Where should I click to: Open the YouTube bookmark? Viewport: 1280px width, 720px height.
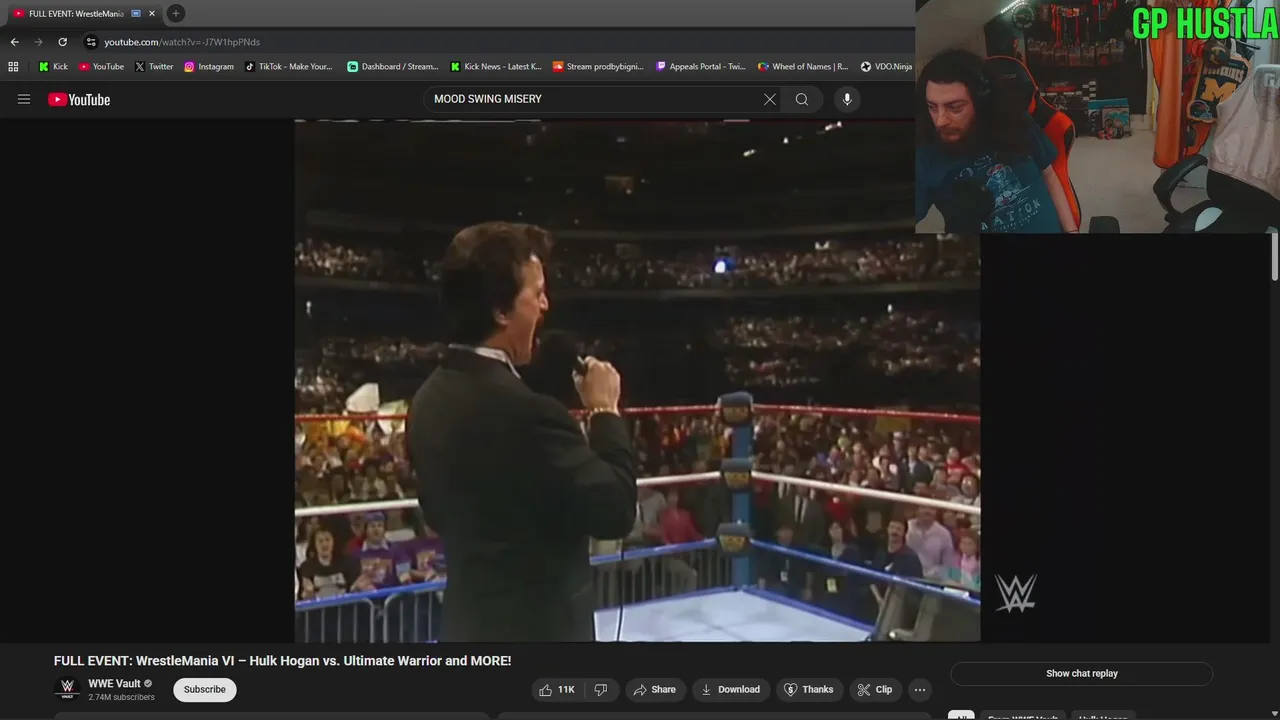tap(101, 67)
